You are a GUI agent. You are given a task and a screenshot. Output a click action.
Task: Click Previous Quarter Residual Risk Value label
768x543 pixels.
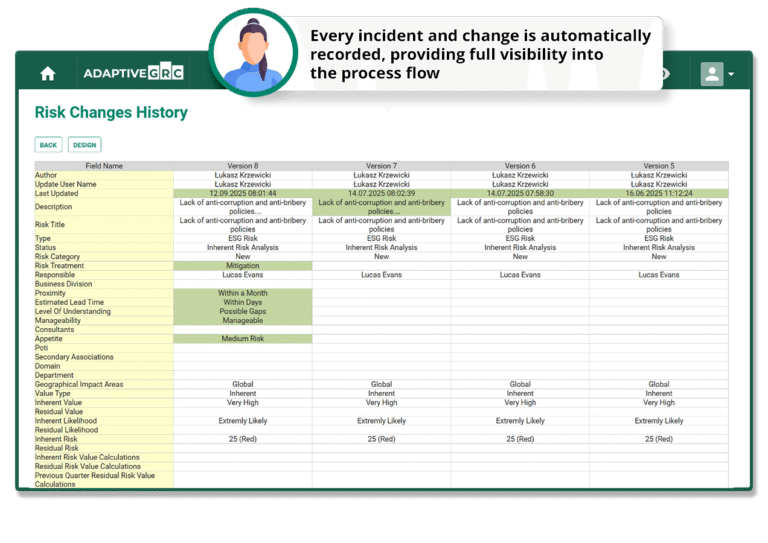(x=104, y=480)
